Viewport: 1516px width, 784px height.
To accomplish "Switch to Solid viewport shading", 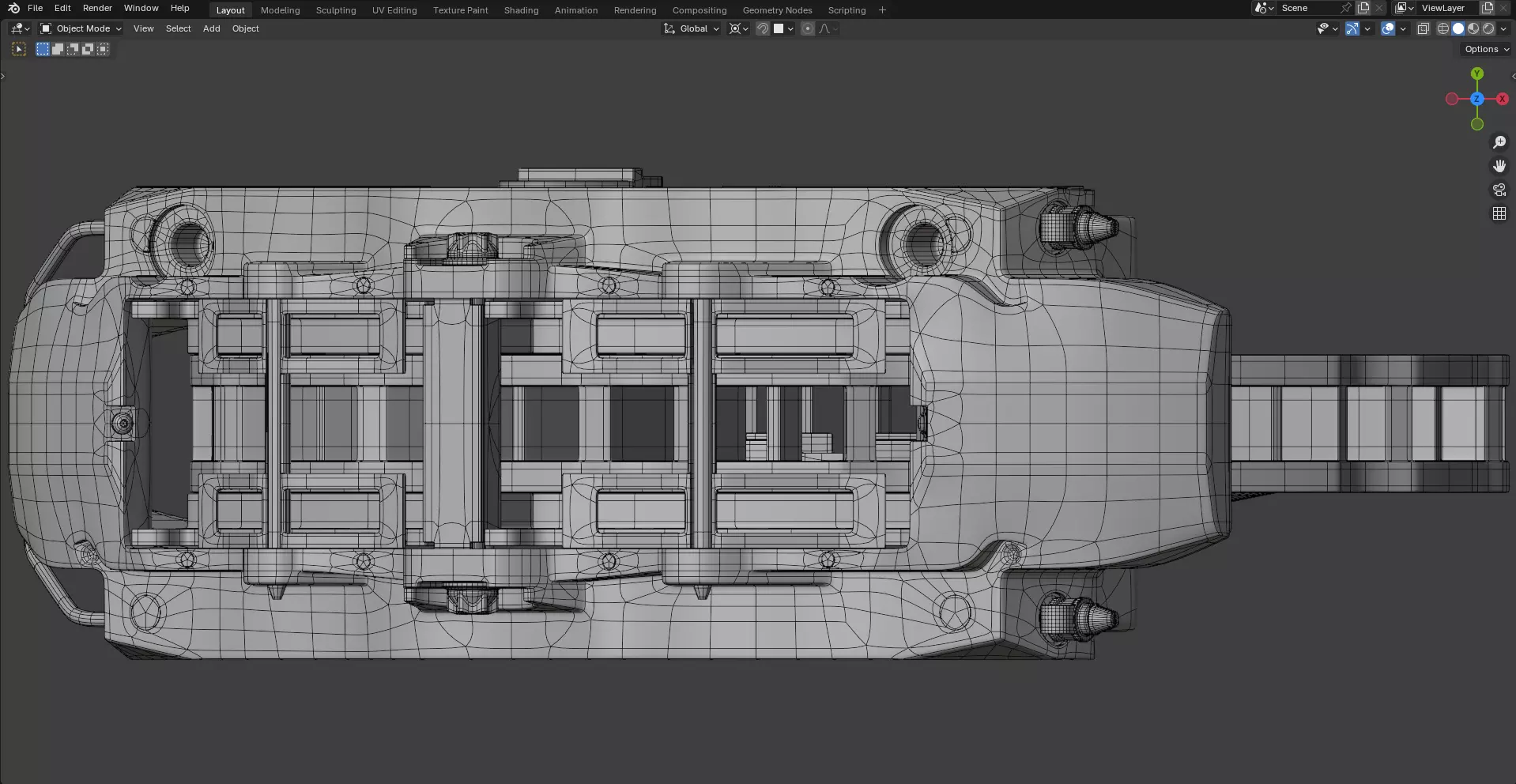I will tap(1458, 28).
